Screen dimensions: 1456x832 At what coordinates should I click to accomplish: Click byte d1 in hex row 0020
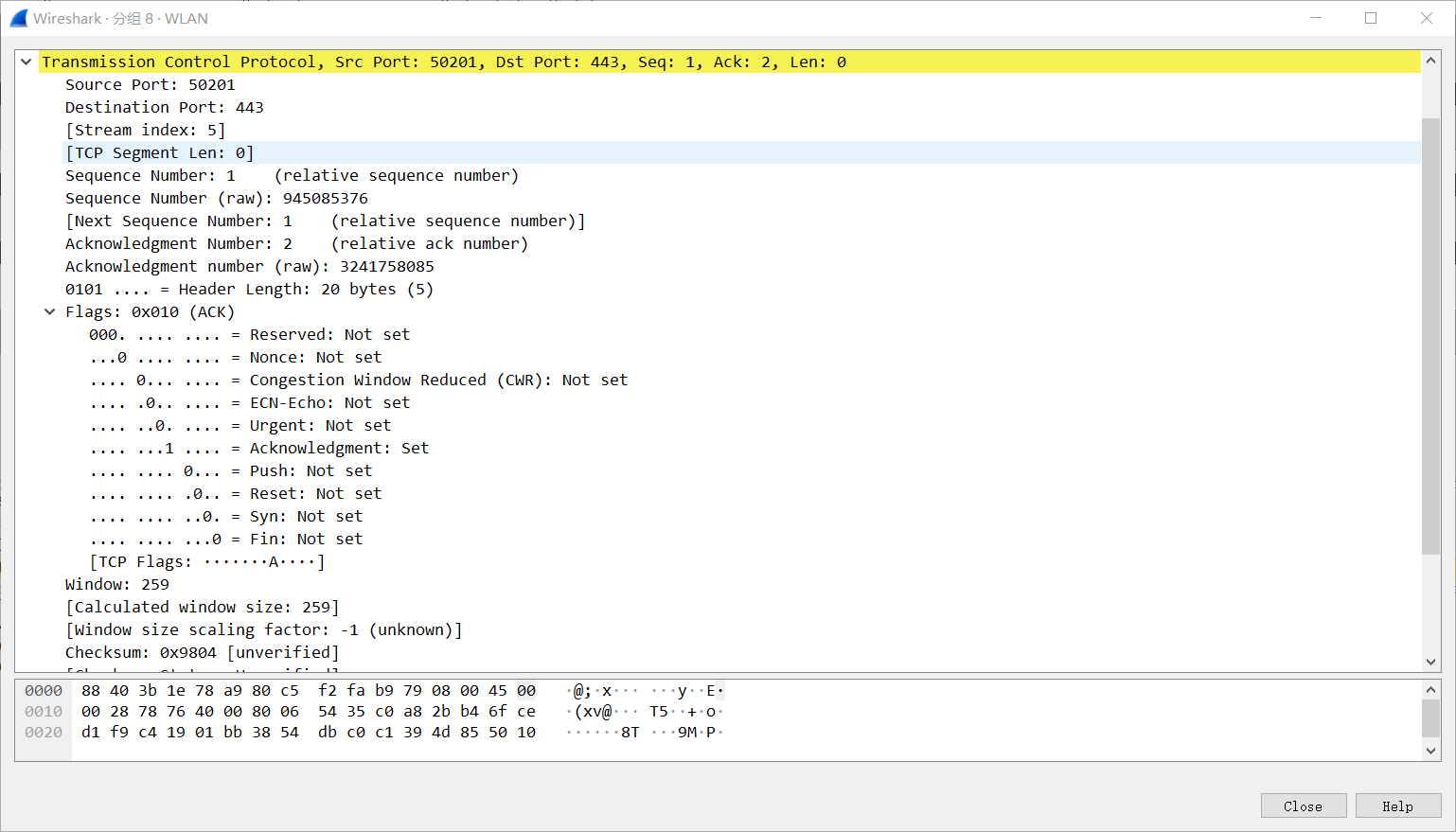(x=91, y=733)
